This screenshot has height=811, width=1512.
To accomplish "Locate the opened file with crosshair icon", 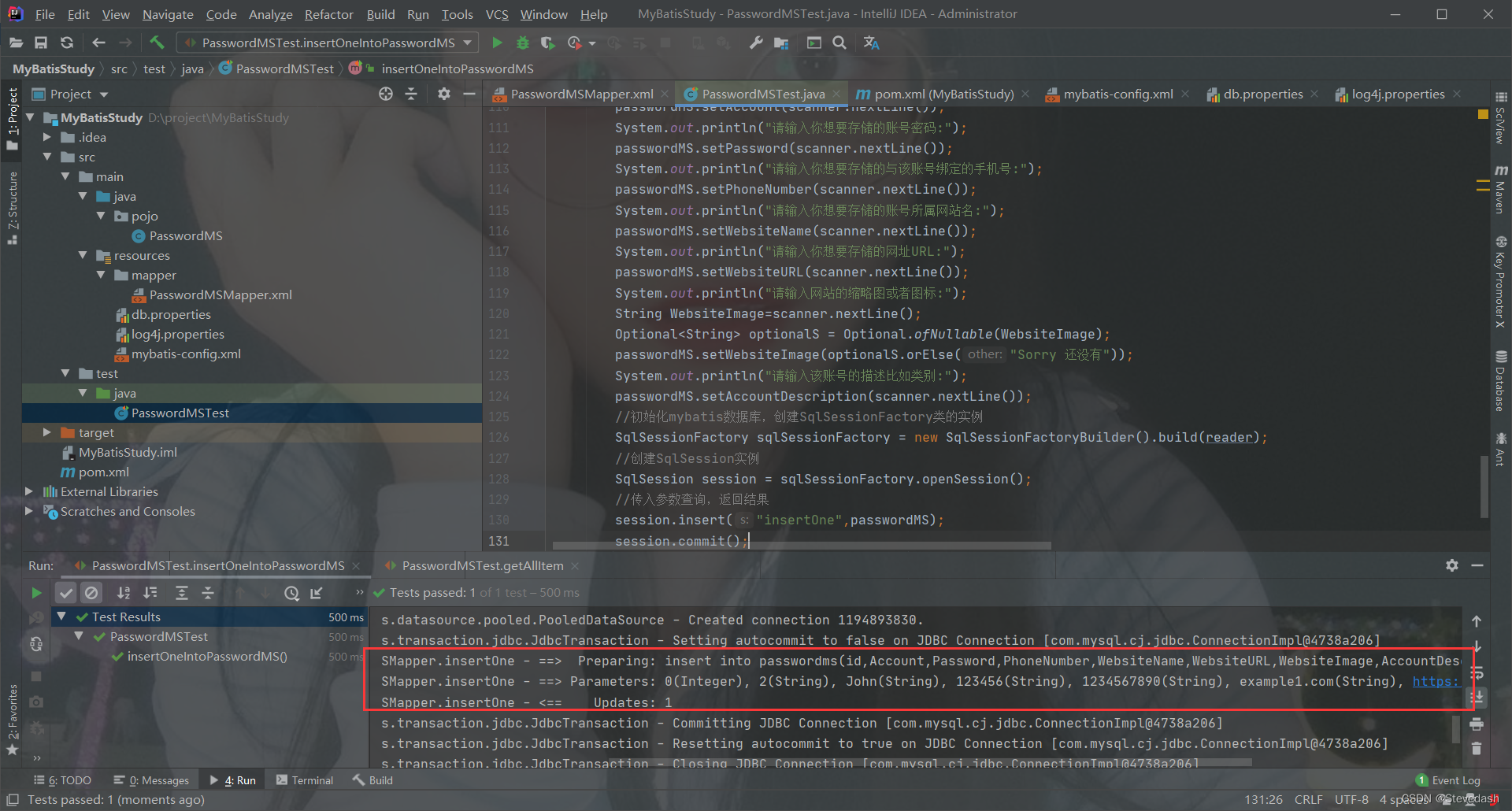I will 385,94.
